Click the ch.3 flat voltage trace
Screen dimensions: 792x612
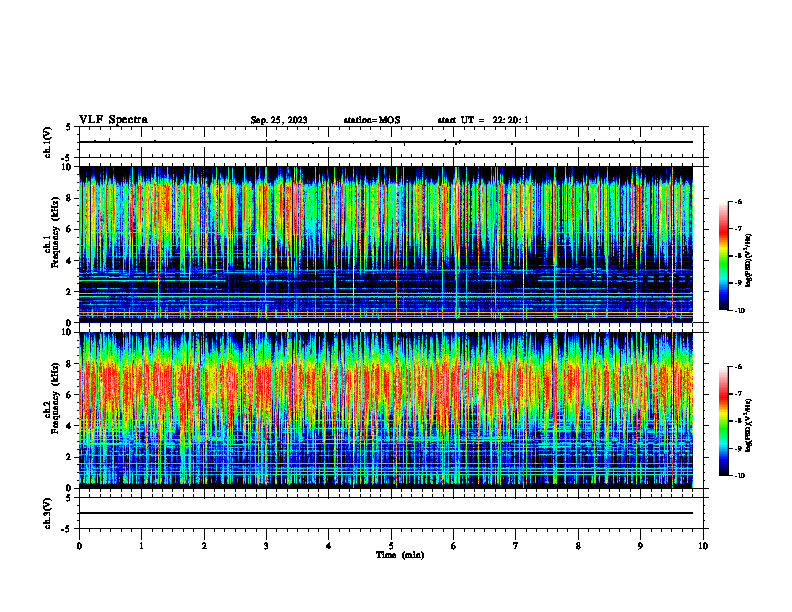[386, 513]
